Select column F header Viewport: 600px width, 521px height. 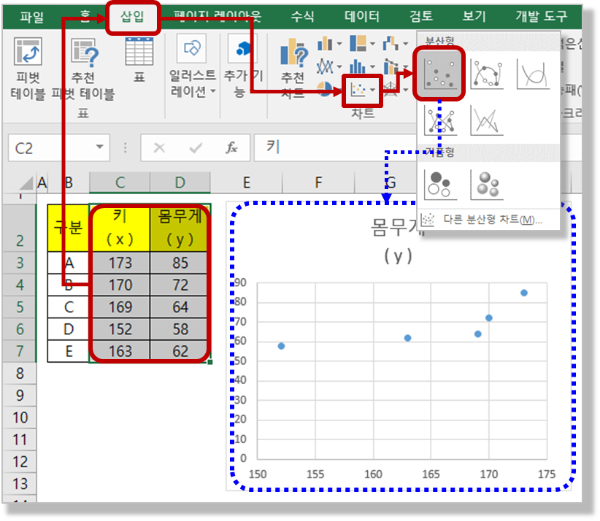tap(318, 182)
